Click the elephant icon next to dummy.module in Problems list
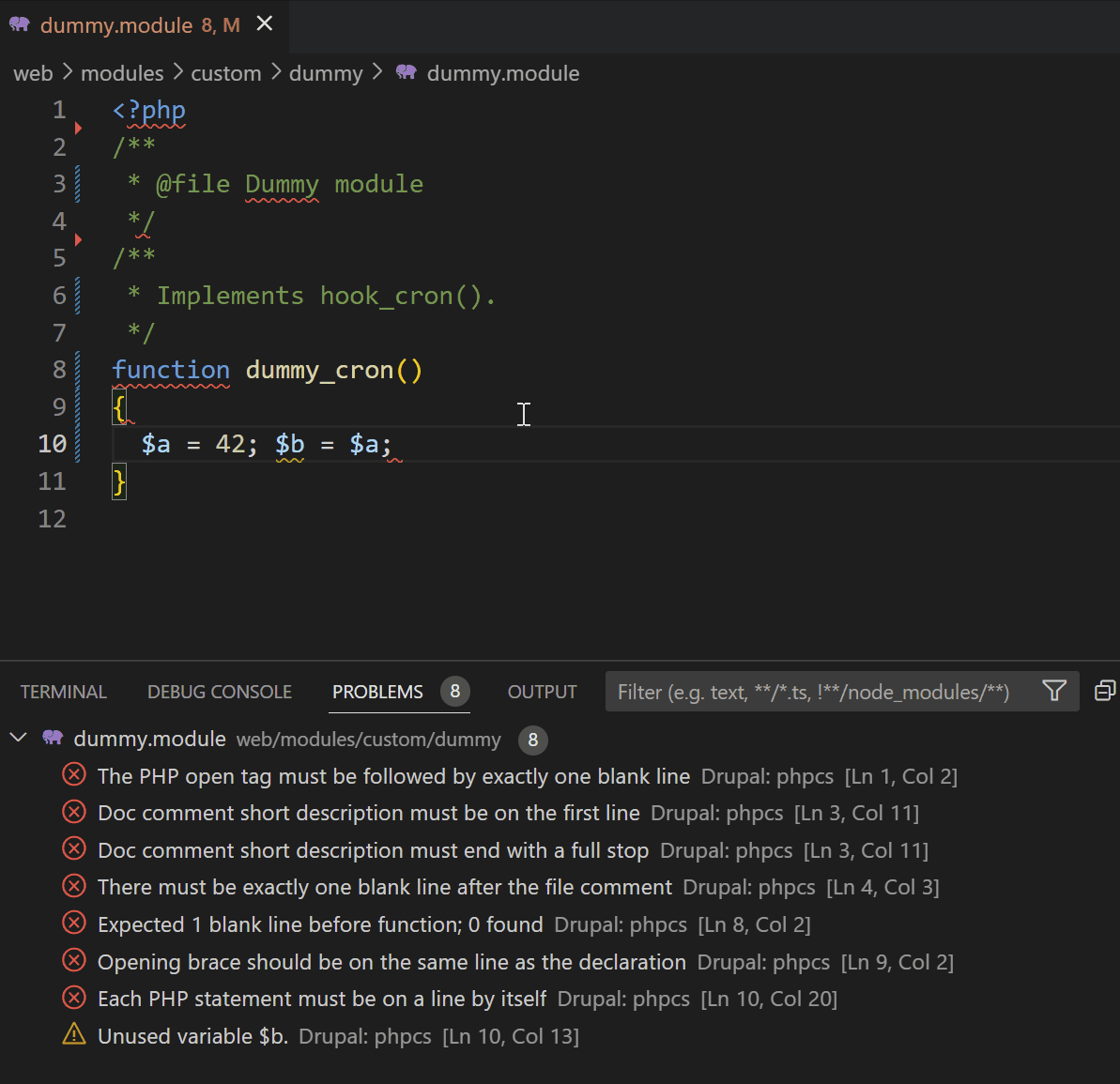 click(53, 739)
